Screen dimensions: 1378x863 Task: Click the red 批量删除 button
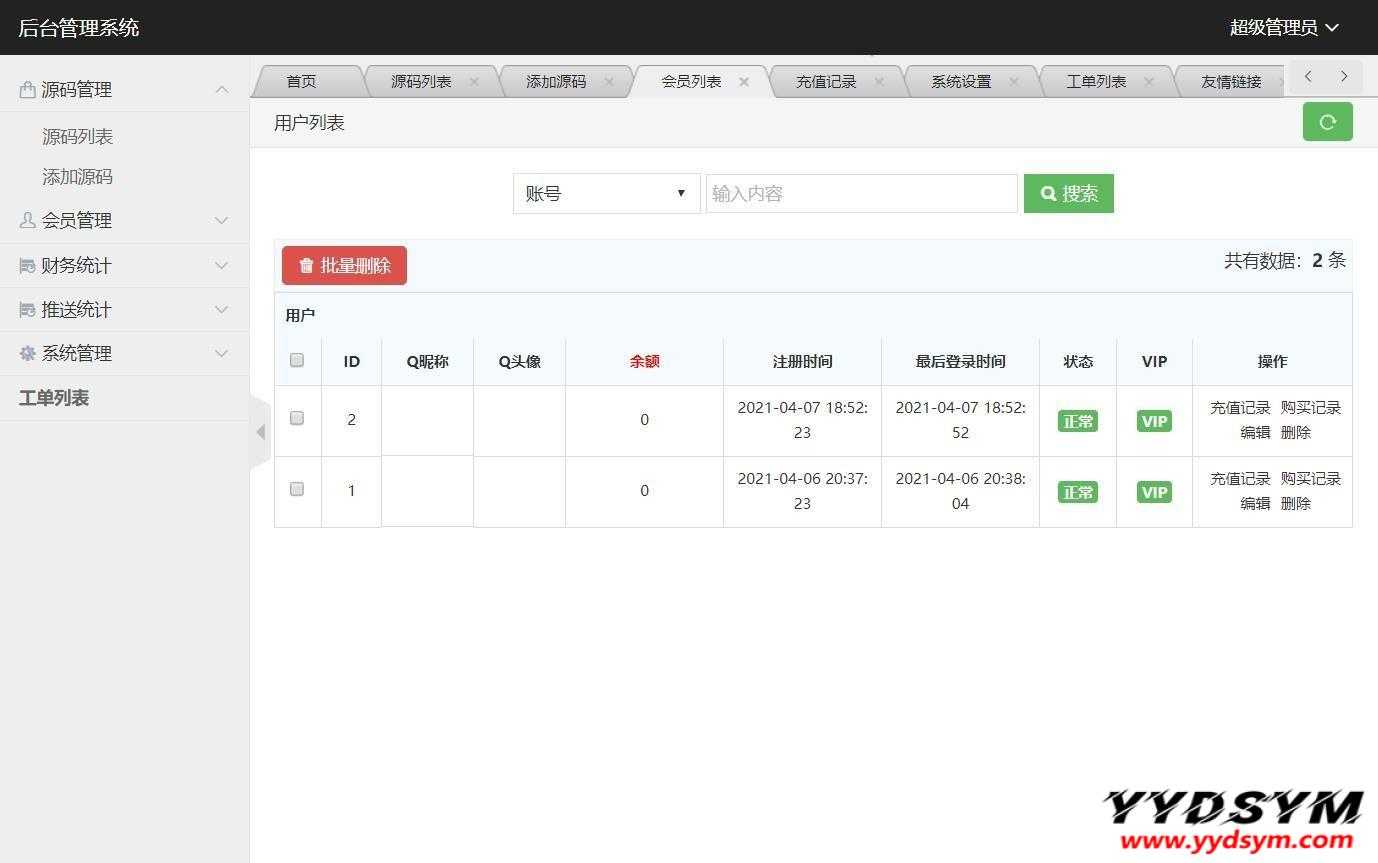344,265
